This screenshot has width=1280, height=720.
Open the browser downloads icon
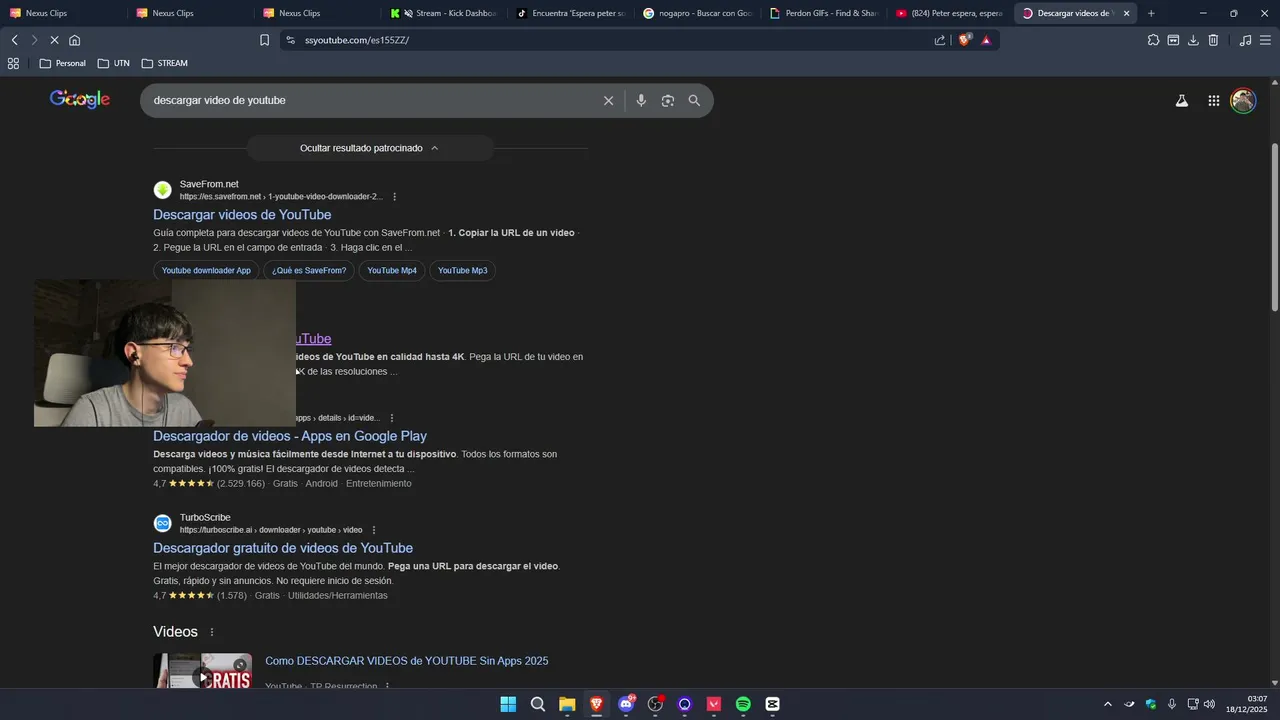(1193, 40)
